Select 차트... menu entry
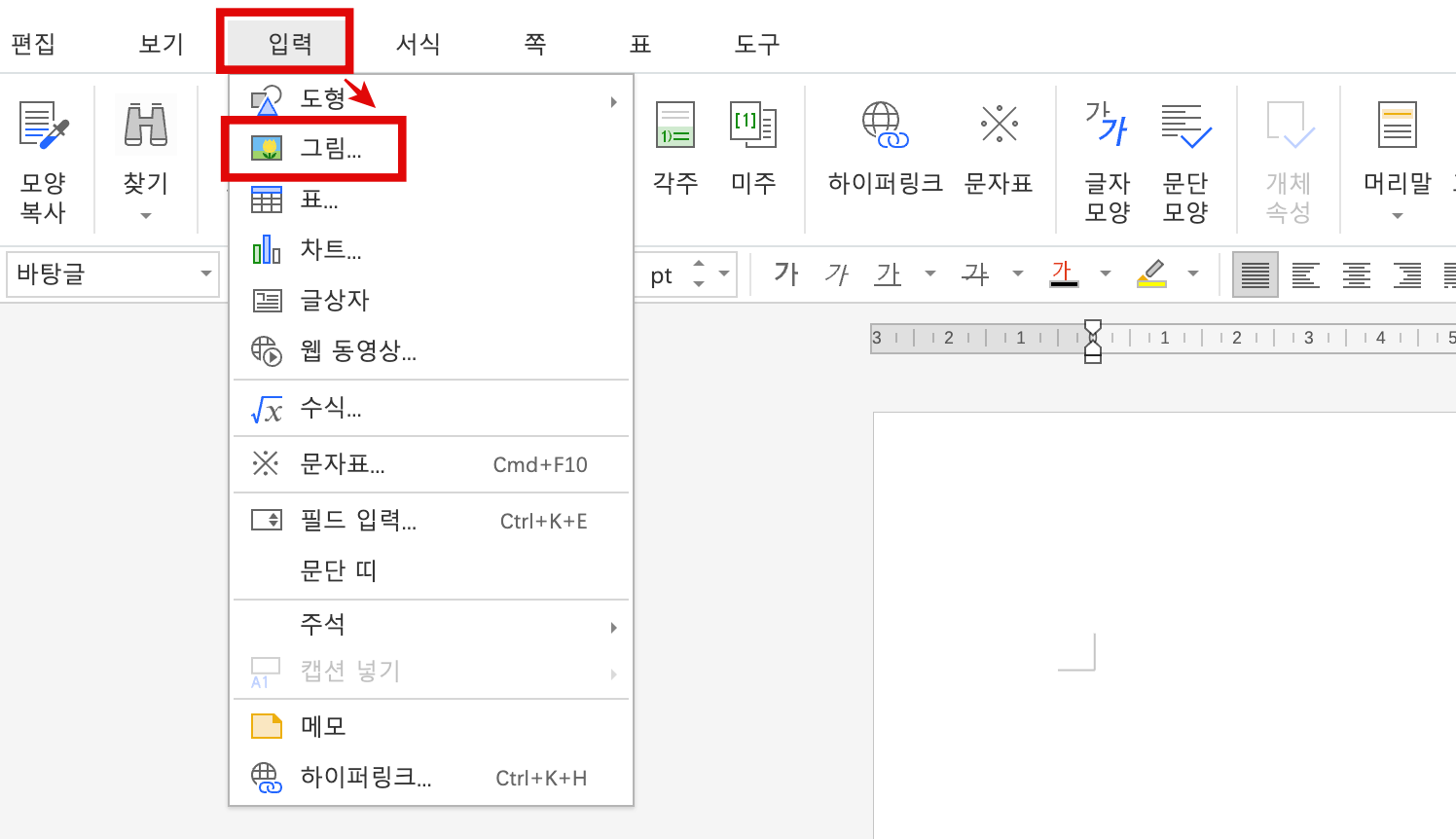1456x839 pixels. point(431,250)
